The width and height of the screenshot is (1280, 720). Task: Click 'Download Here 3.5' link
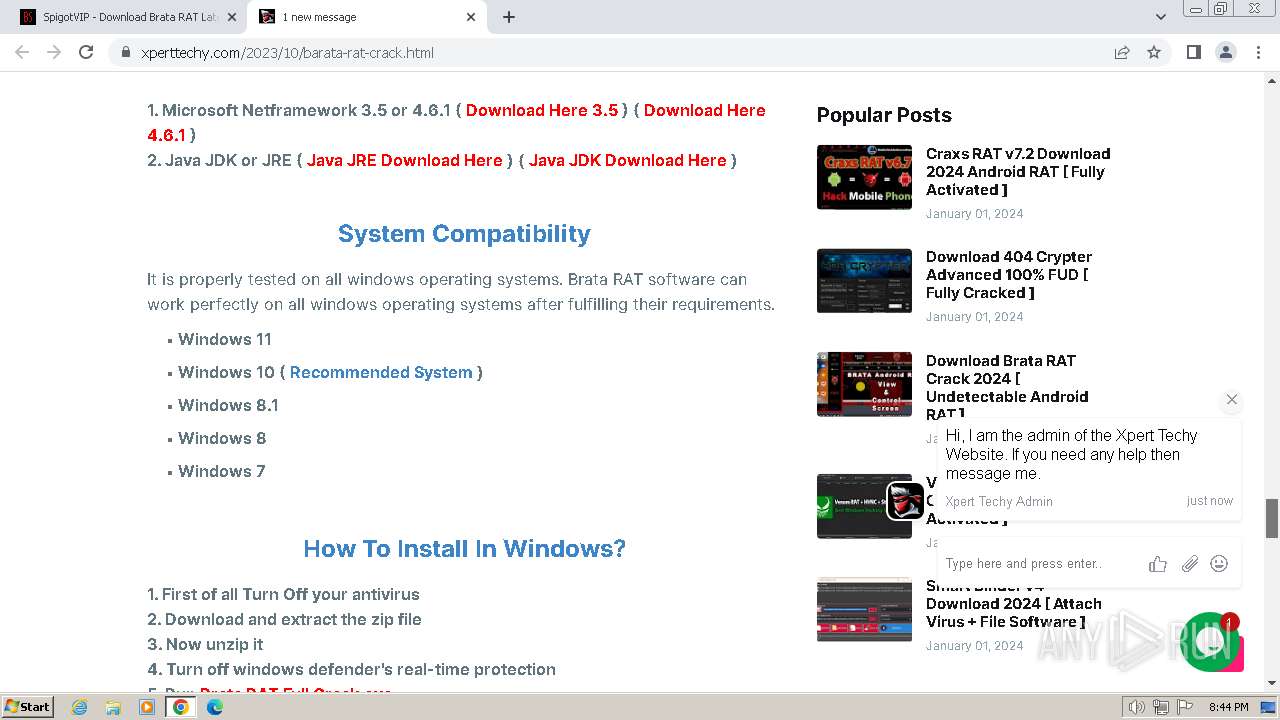(542, 110)
